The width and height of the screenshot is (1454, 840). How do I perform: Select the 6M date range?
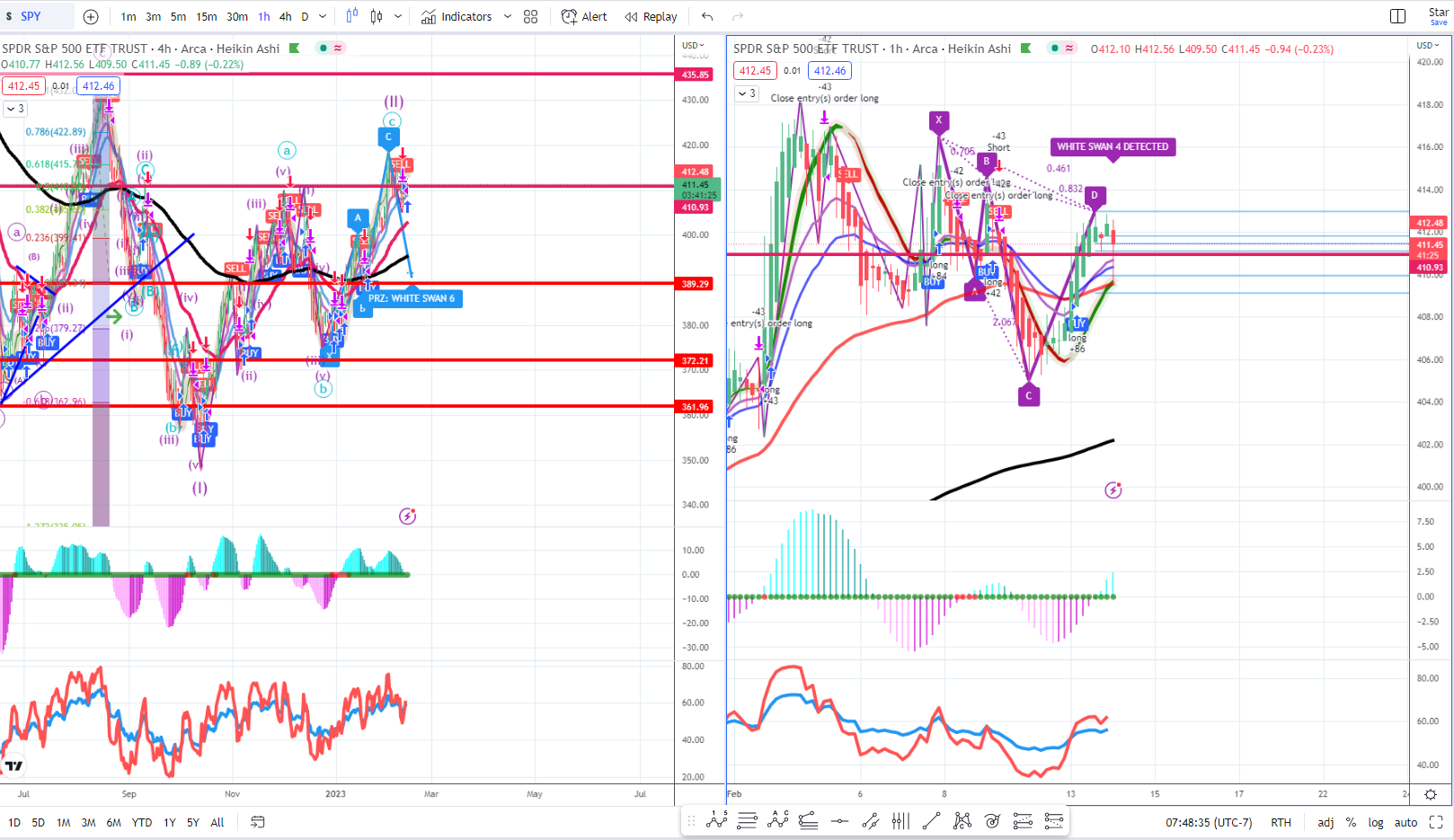(113, 822)
